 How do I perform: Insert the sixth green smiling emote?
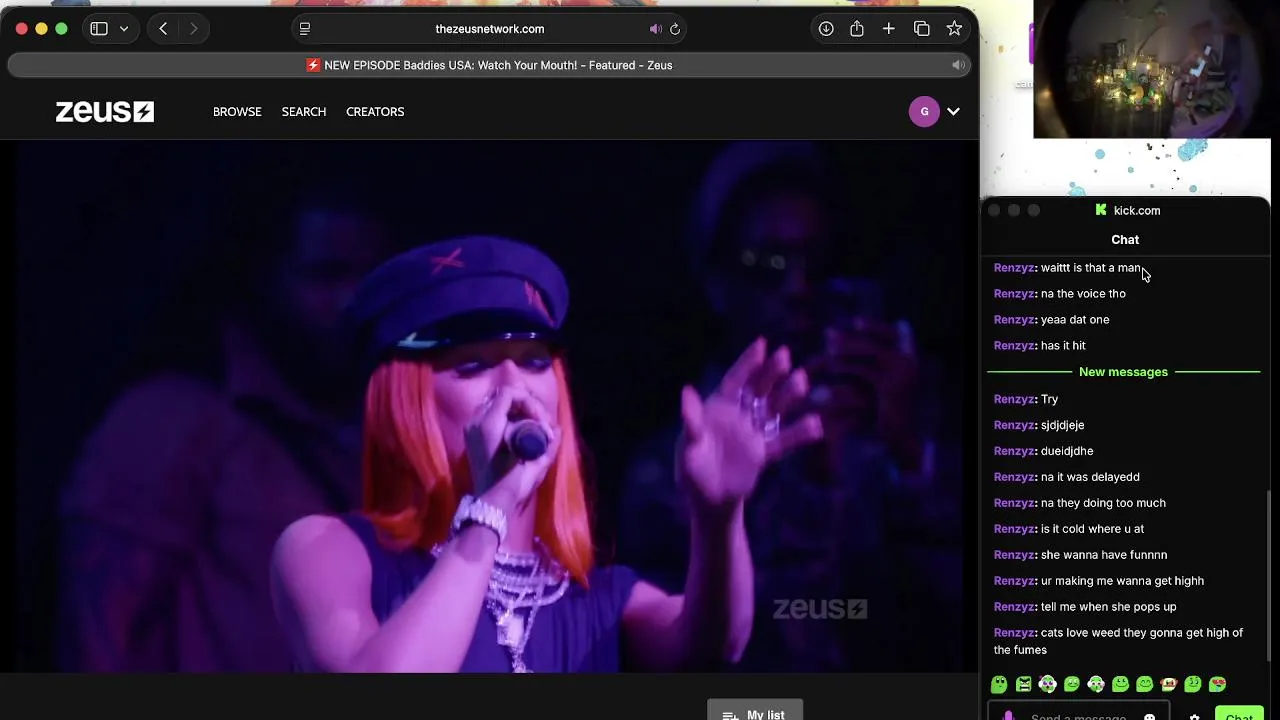[1120, 684]
